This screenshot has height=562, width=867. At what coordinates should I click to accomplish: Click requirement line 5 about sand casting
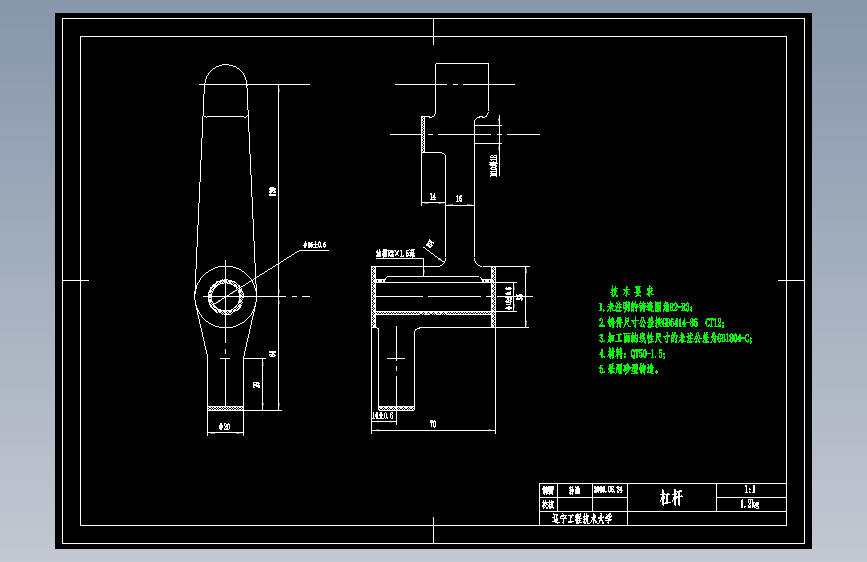(629, 369)
